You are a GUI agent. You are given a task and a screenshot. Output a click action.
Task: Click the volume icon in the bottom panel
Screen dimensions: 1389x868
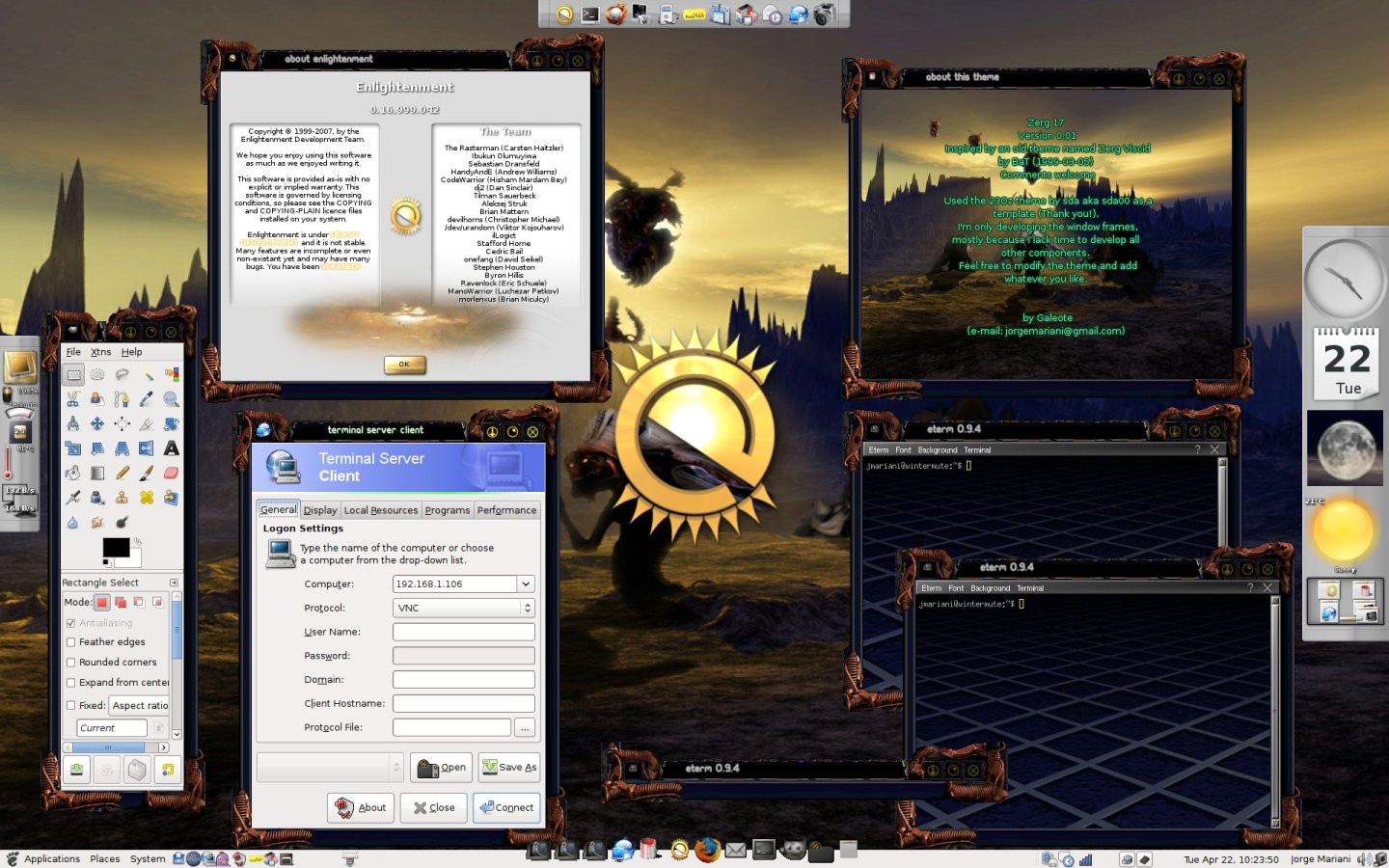(1363, 858)
